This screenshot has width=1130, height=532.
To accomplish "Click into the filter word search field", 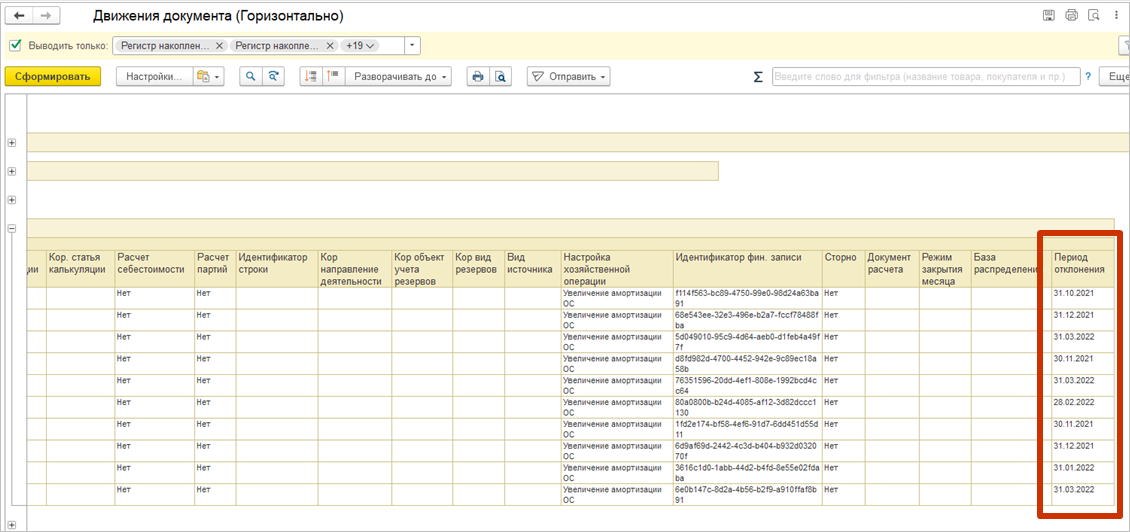I will point(925,77).
